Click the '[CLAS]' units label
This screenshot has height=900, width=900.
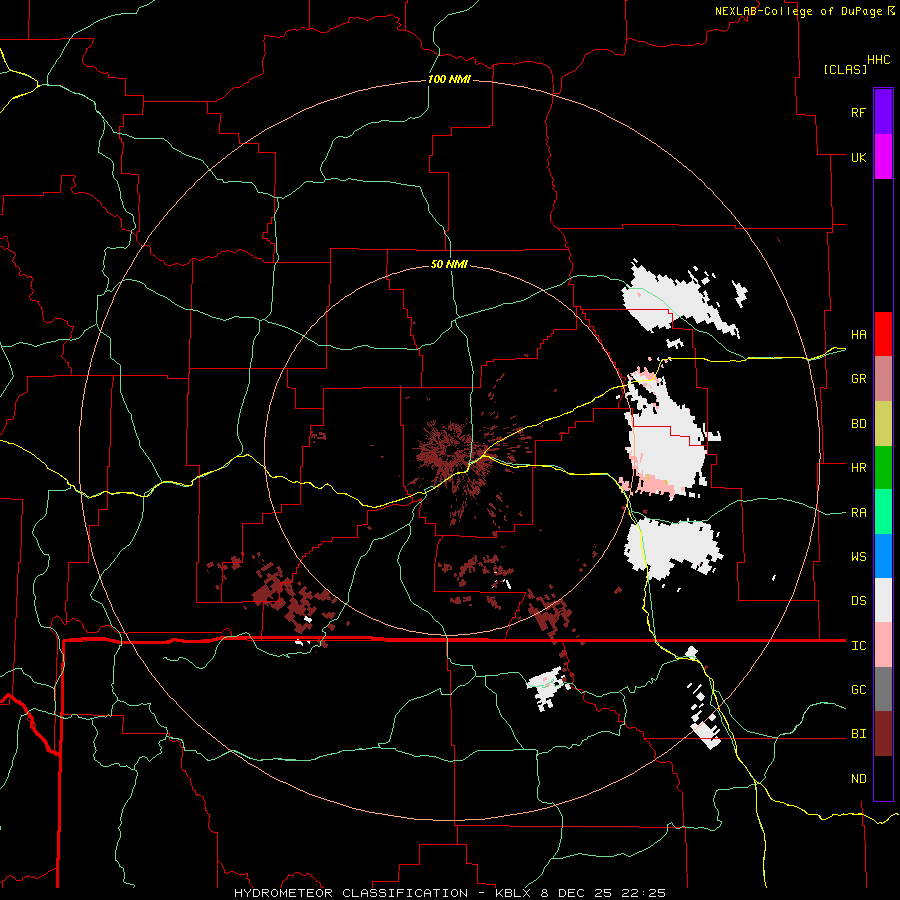(x=845, y=69)
